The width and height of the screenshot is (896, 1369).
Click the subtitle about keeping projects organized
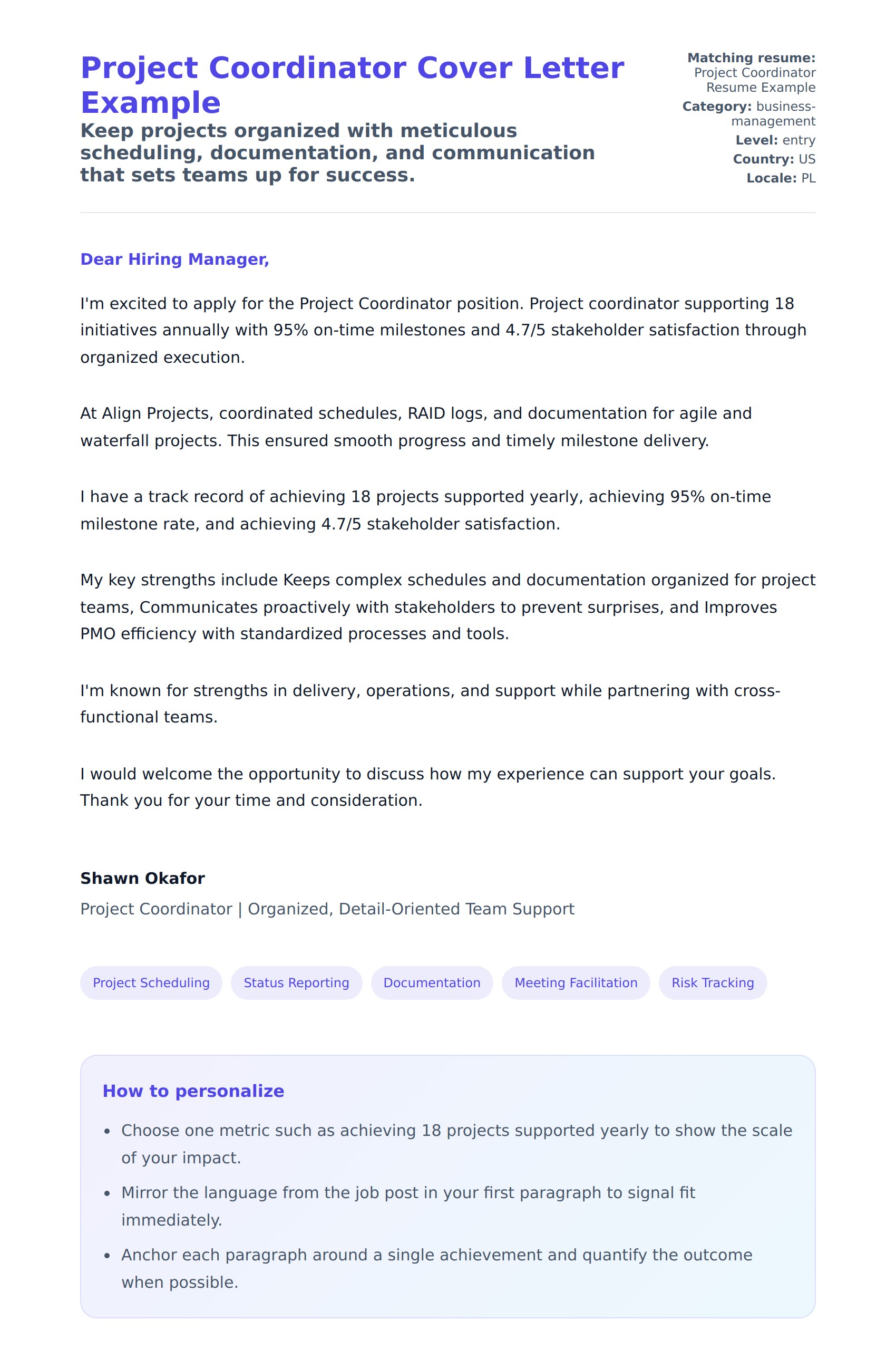point(337,152)
